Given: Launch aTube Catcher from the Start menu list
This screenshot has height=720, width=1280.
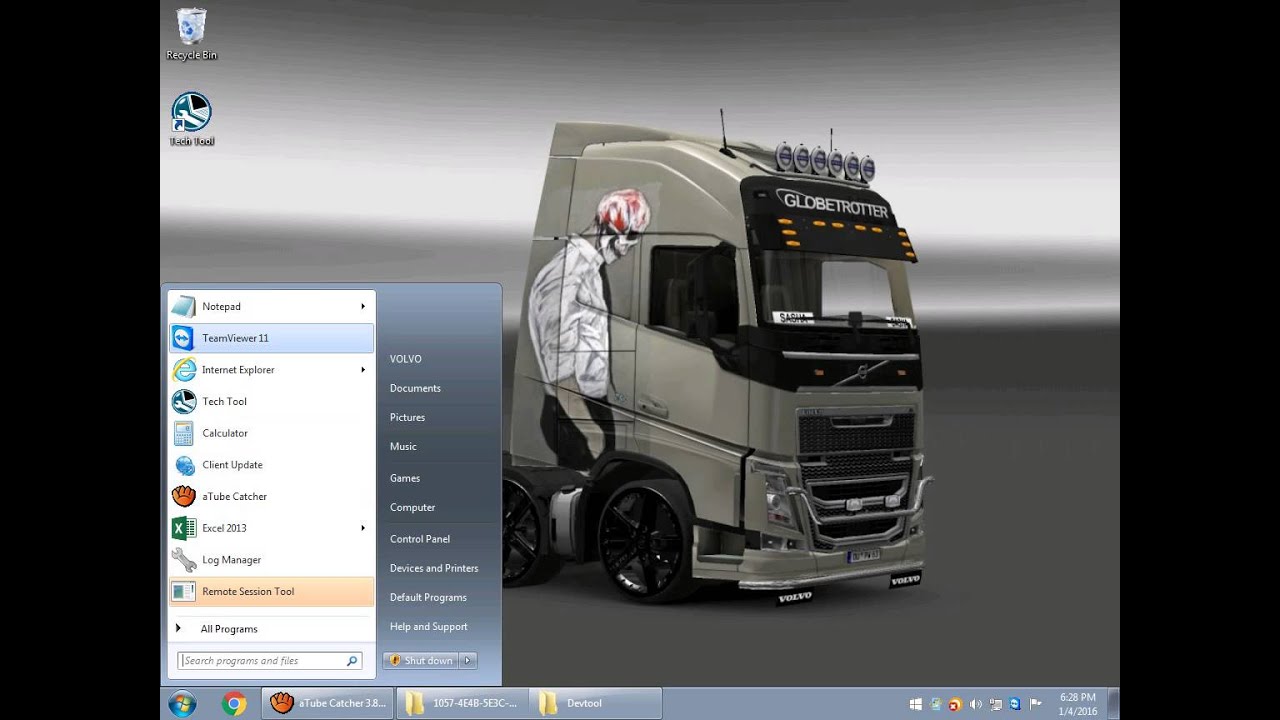Looking at the screenshot, I should tap(271, 496).
